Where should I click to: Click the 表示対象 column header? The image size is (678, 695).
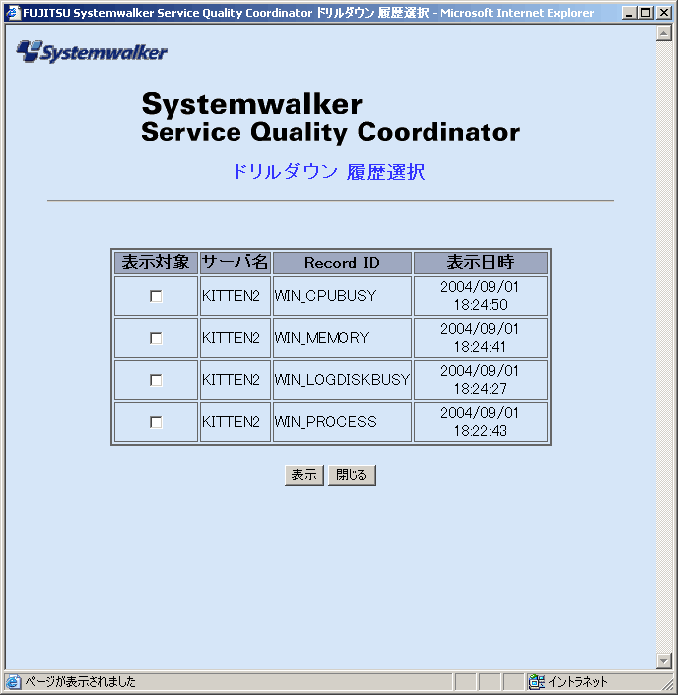point(156,262)
